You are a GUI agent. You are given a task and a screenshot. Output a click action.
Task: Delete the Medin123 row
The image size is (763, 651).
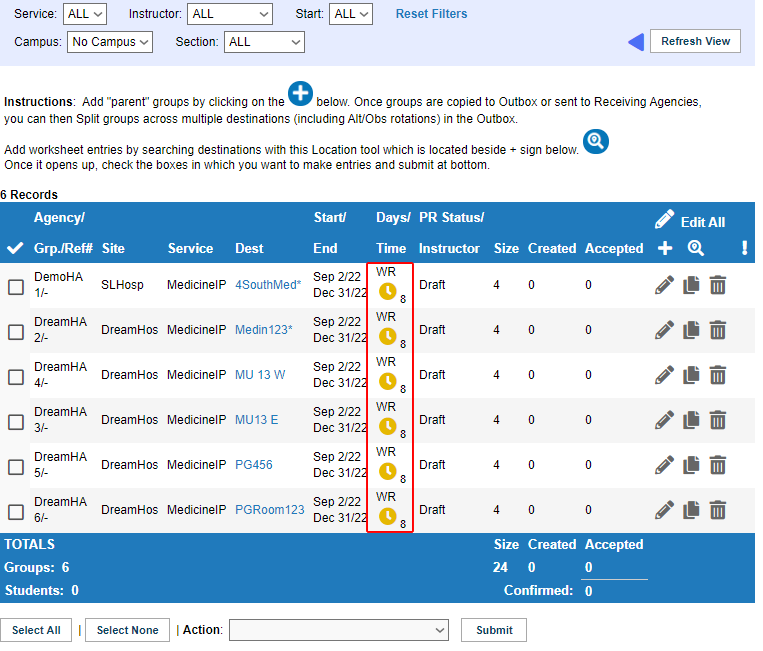click(718, 330)
